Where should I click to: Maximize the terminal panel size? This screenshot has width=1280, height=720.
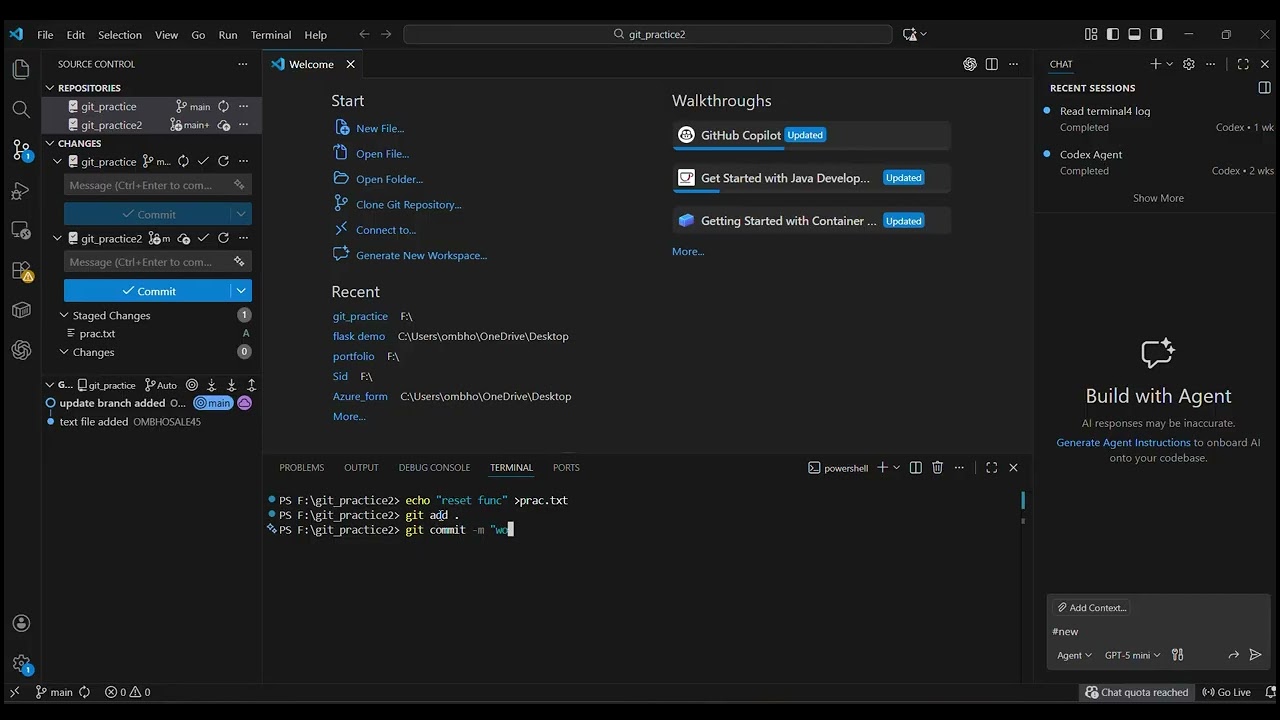(991, 467)
